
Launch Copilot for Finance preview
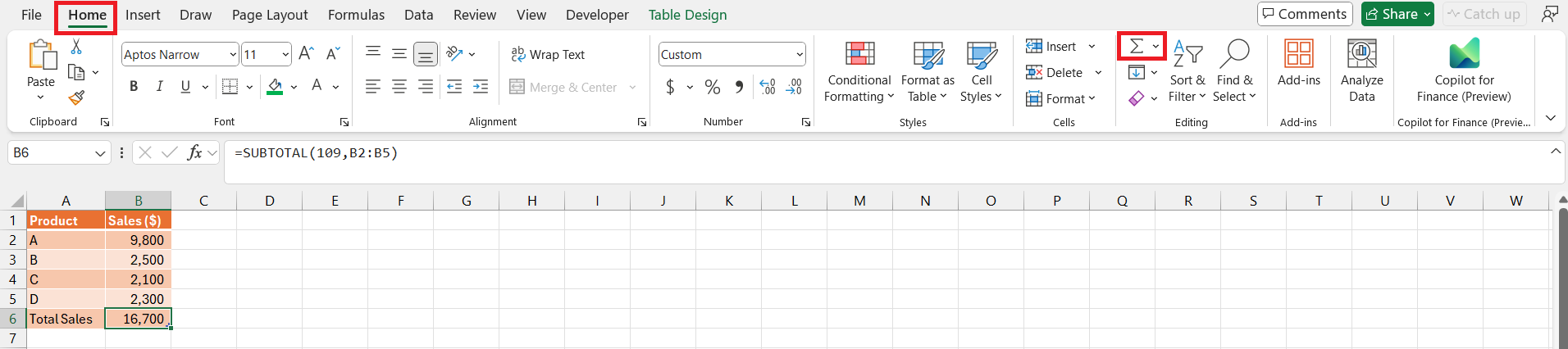(1464, 70)
